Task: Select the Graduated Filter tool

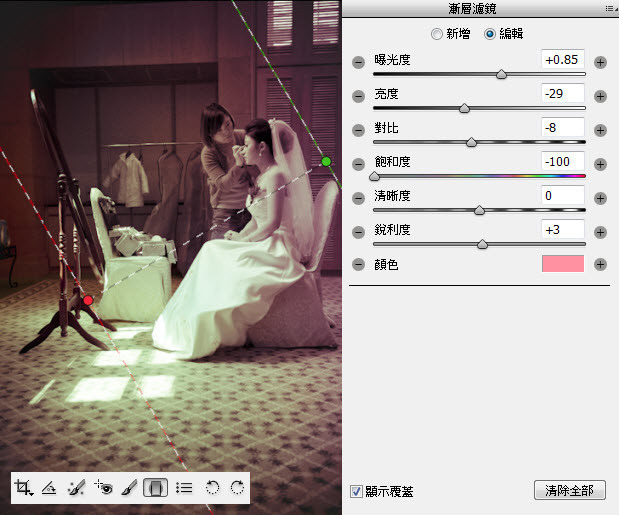Action: click(156, 488)
